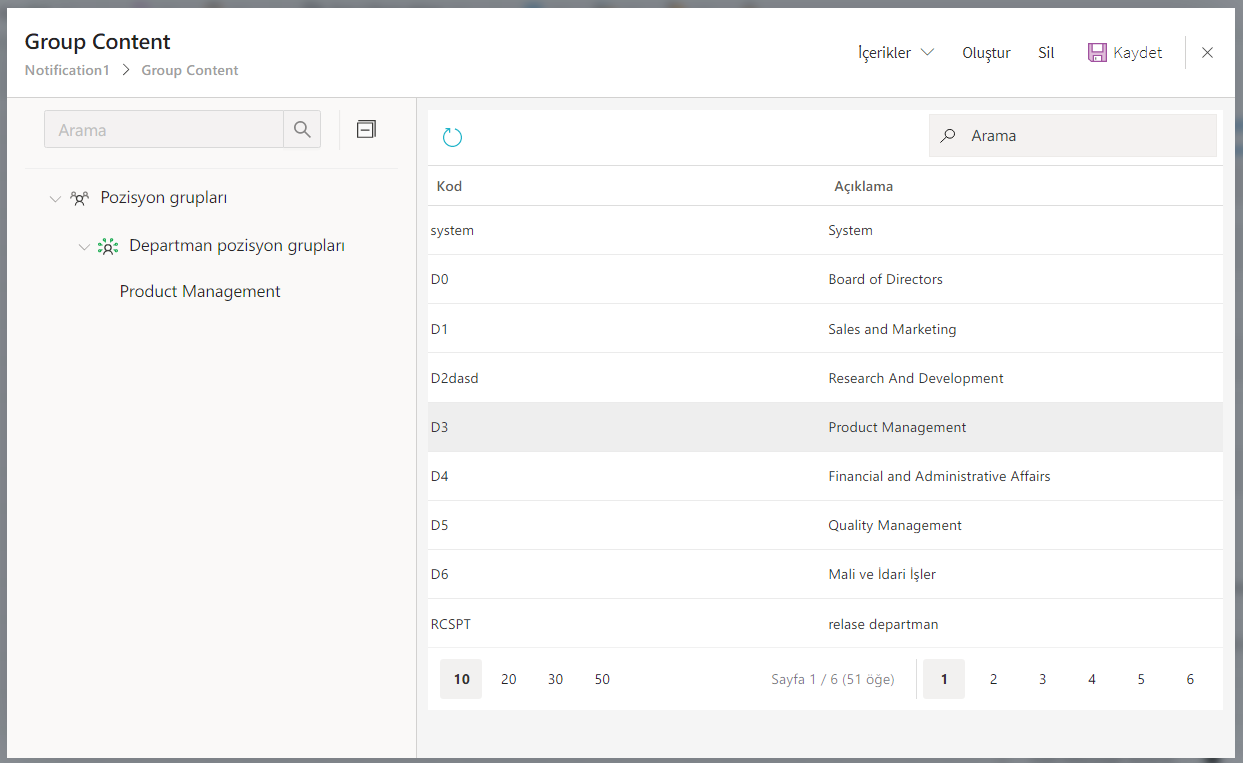
Task: Collapse the Pozisyon grupları tree node
Action: (55, 199)
